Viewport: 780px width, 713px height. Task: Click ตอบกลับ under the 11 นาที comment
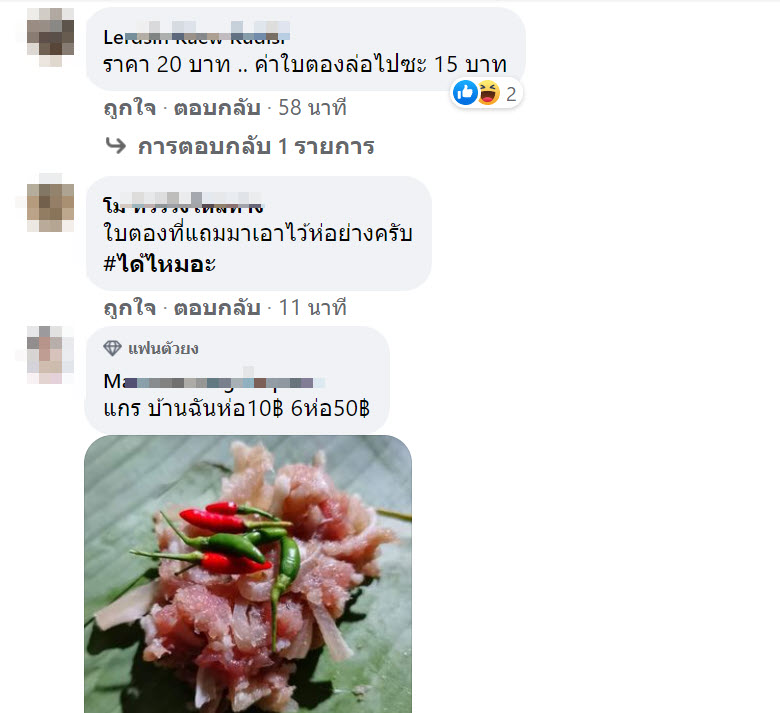[217, 308]
